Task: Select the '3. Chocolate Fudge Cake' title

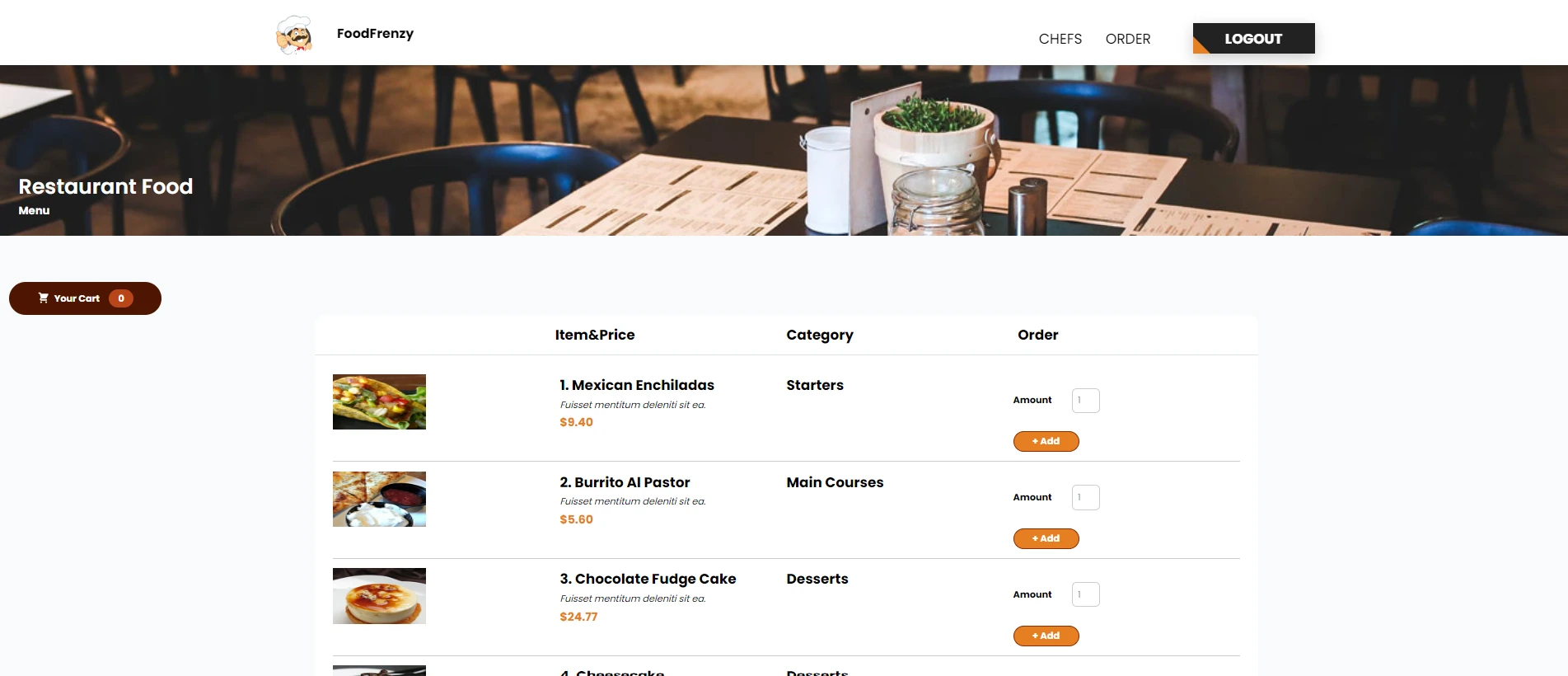Action: (648, 579)
